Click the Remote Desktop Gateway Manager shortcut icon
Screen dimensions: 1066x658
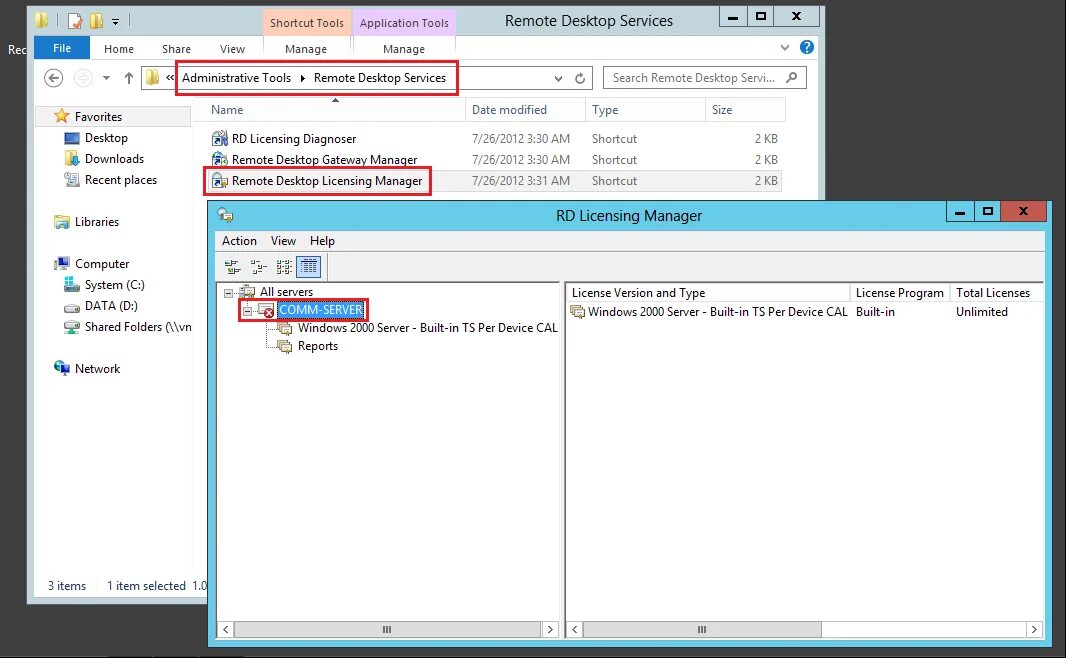(x=220, y=160)
